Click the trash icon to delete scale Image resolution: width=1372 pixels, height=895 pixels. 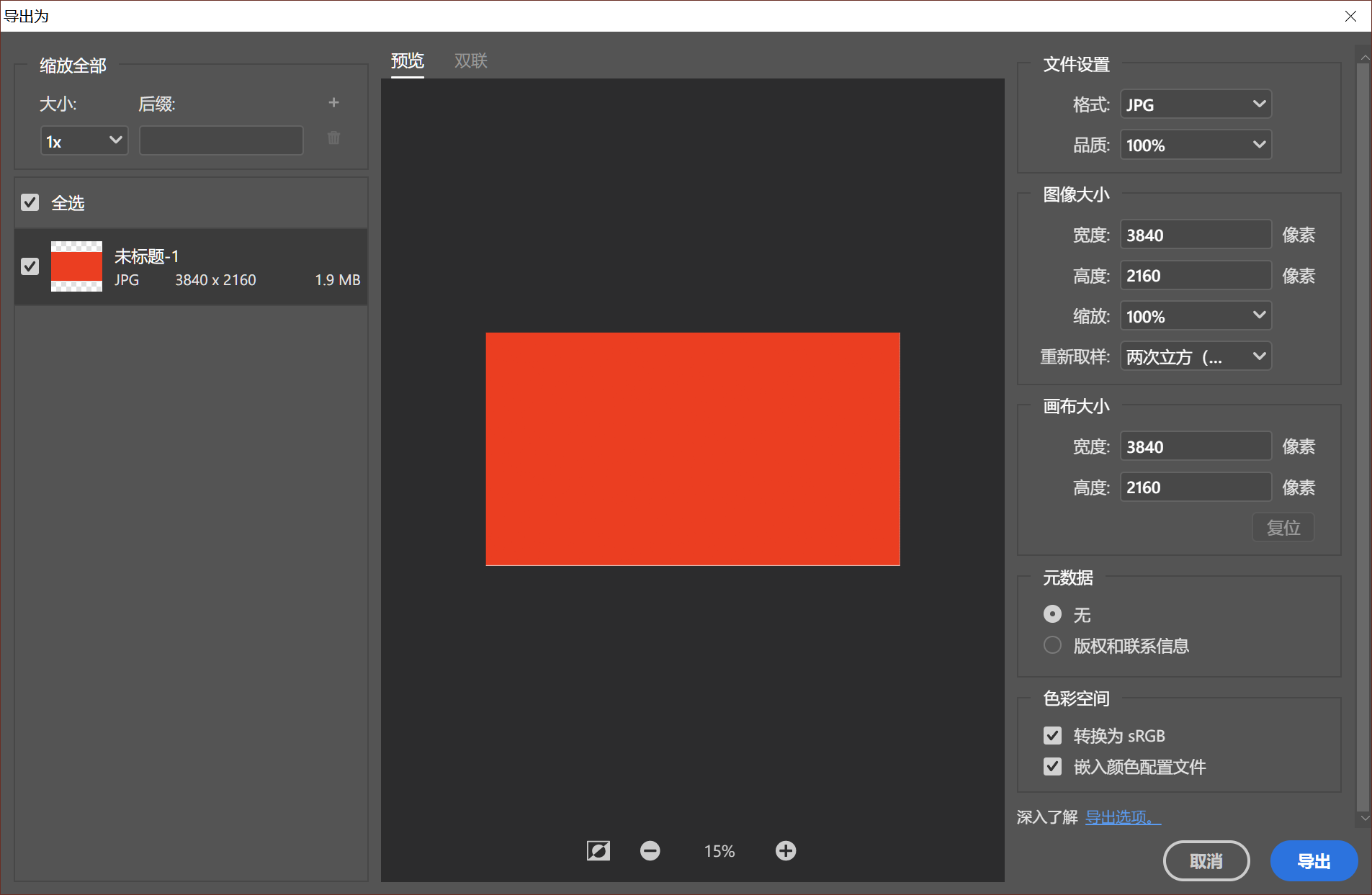point(333,138)
